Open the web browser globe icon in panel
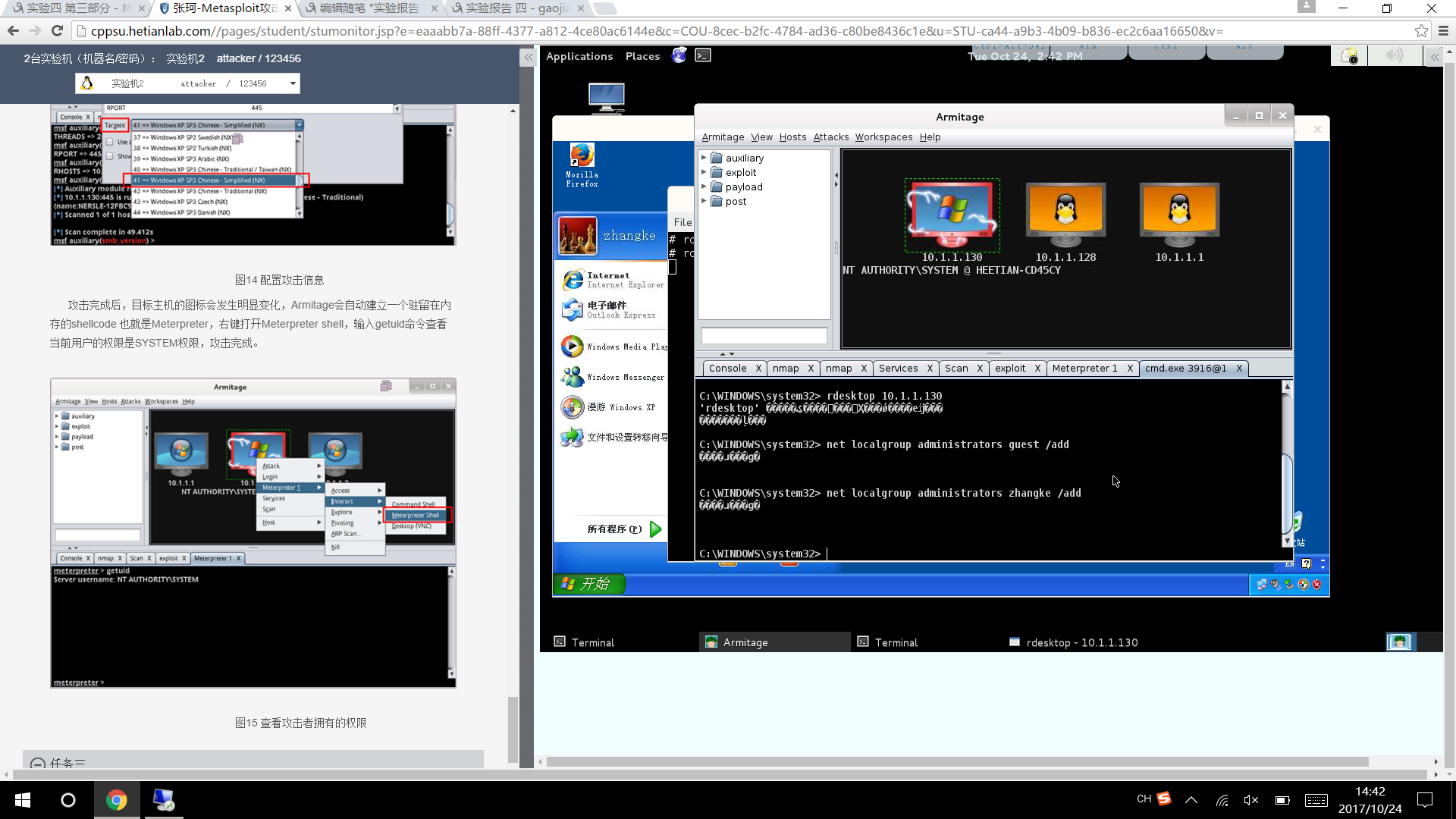Image resolution: width=1456 pixels, height=819 pixels. 679,55
